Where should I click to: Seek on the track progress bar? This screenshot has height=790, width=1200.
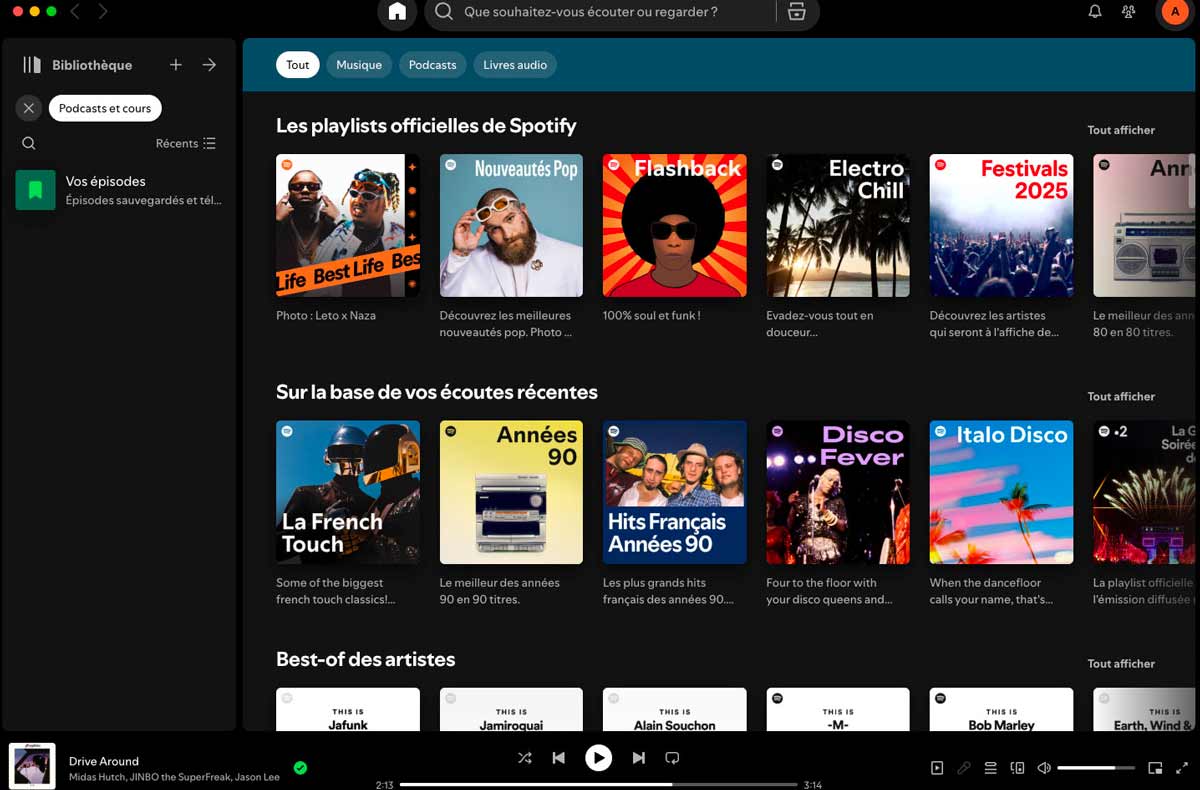point(598,785)
